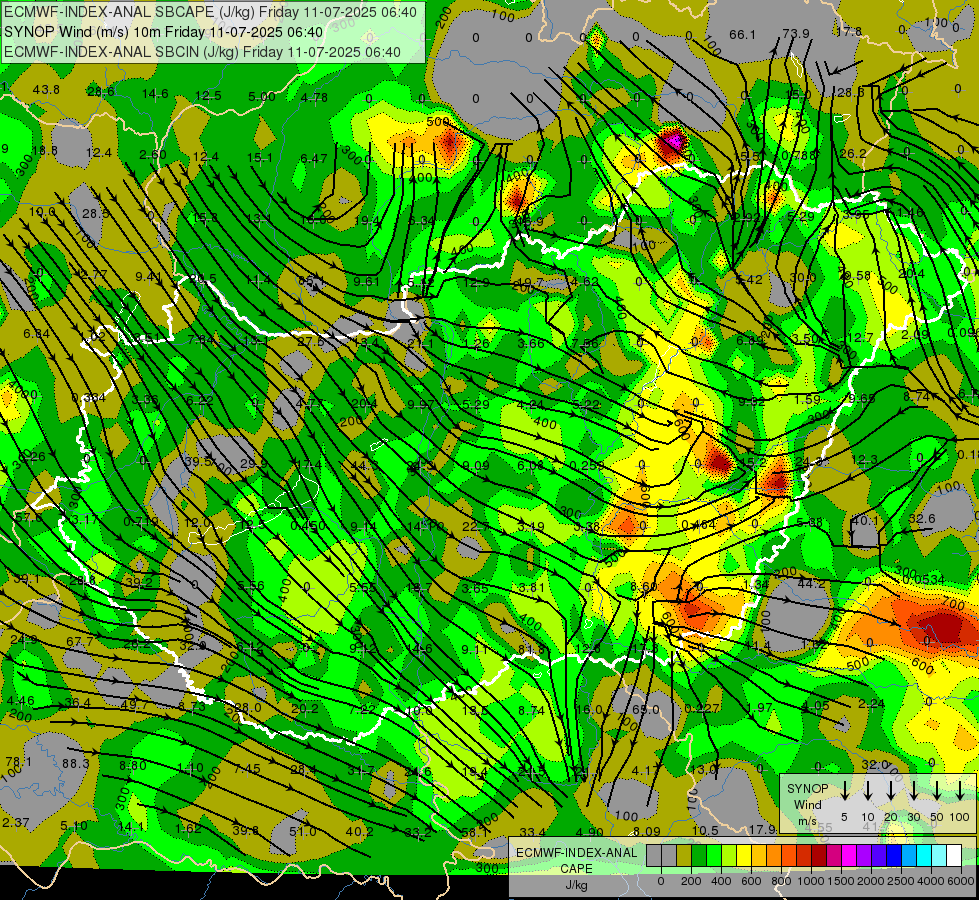Screen dimensions: 979x900
Task: Pick the dark red swatch above 1000 tick
Action: click(x=819, y=856)
